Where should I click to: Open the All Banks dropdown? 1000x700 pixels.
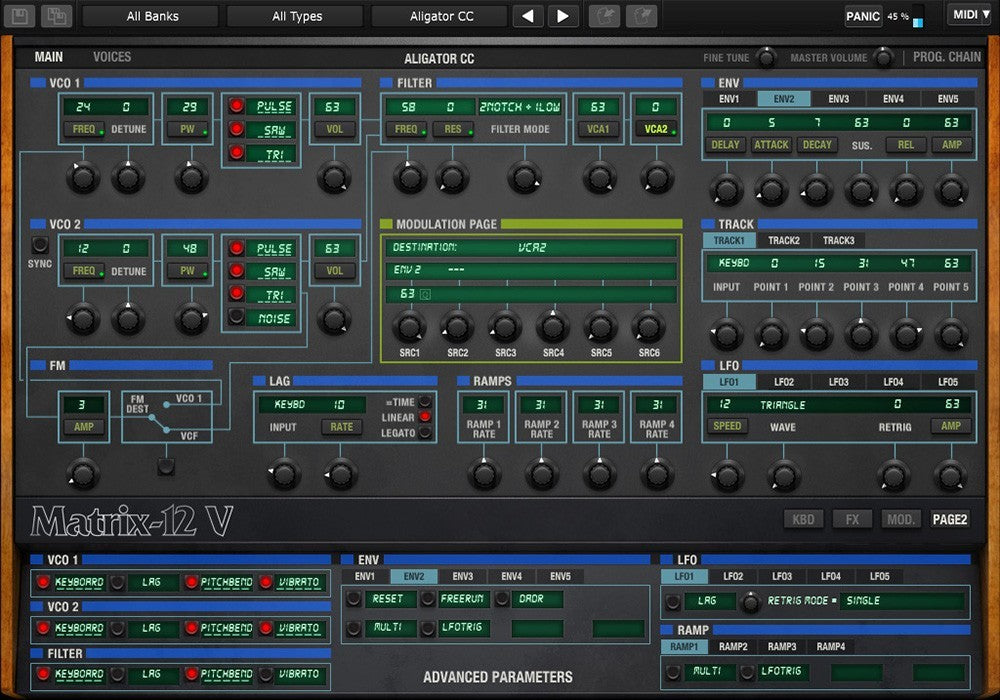pyautogui.click(x=152, y=16)
